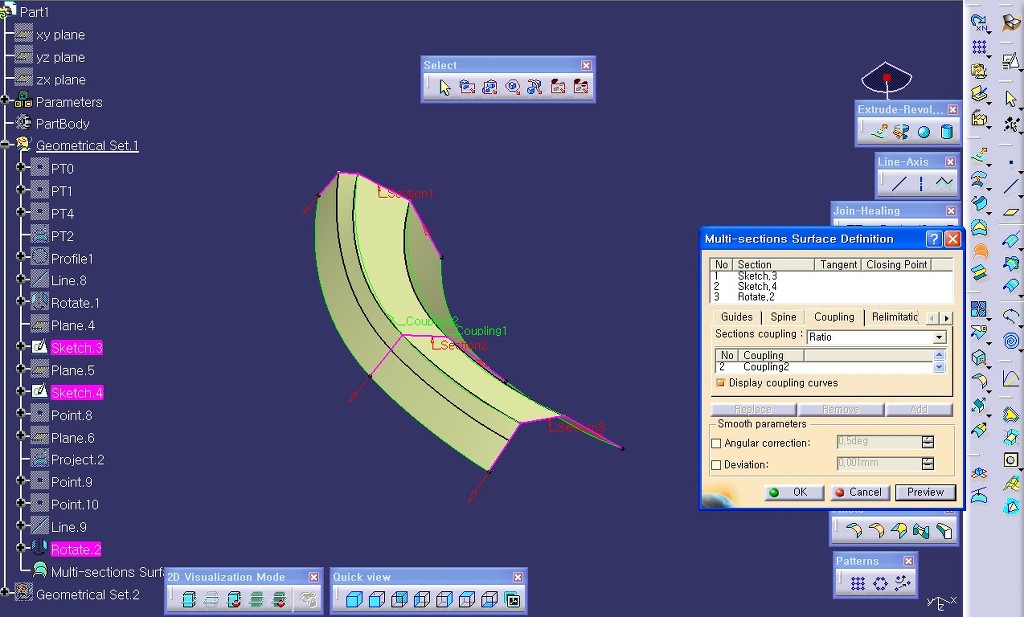Open the Spine tab
The image size is (1024, 617).
(783, 317)
